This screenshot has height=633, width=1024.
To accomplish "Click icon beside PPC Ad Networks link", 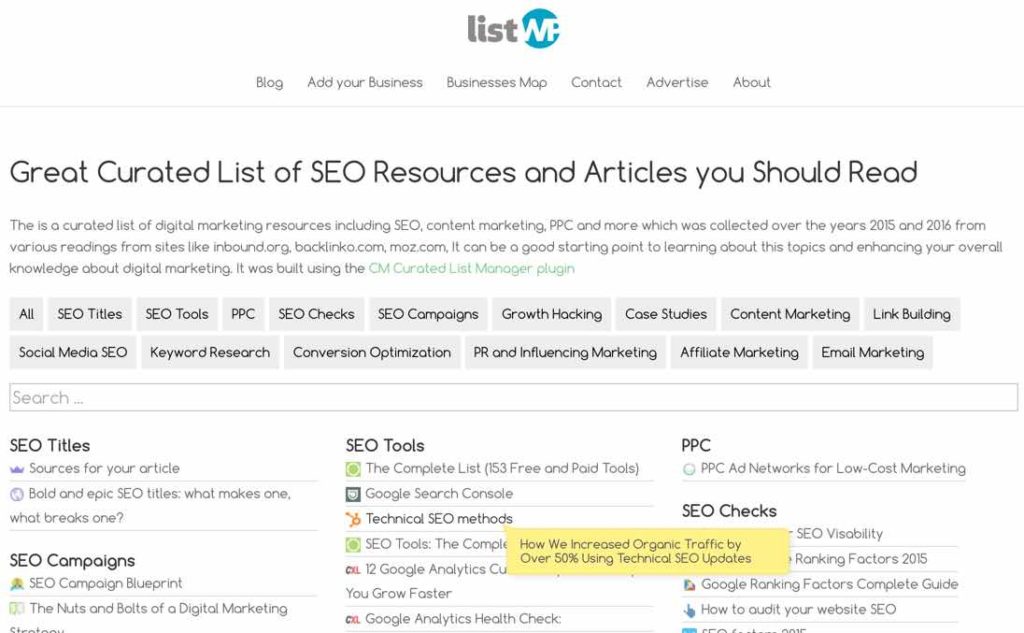I will click(689, 469).
